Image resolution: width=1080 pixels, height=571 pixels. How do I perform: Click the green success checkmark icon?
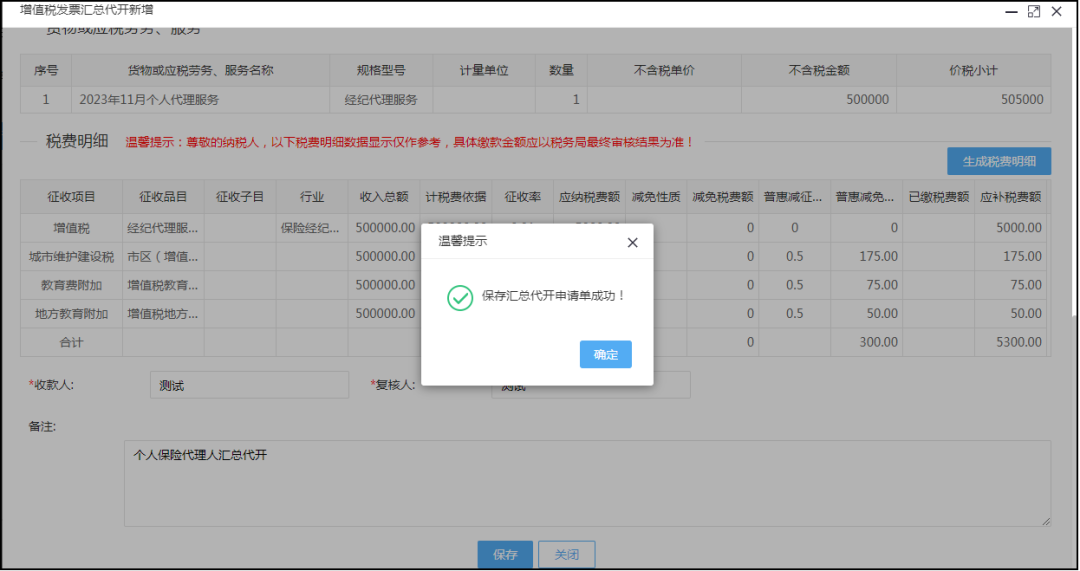pyautogui.click(x=459, y=297)
